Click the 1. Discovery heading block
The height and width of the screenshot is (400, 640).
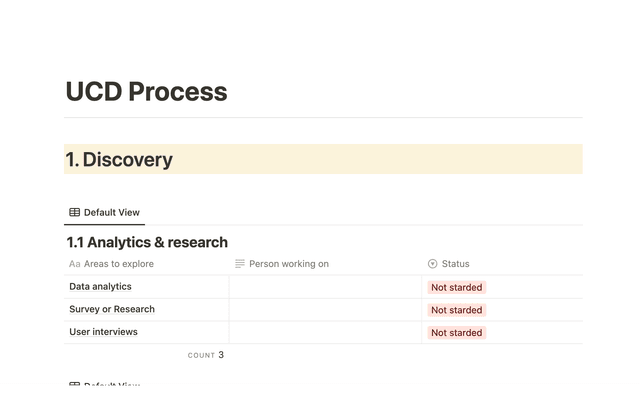[120, 160]
